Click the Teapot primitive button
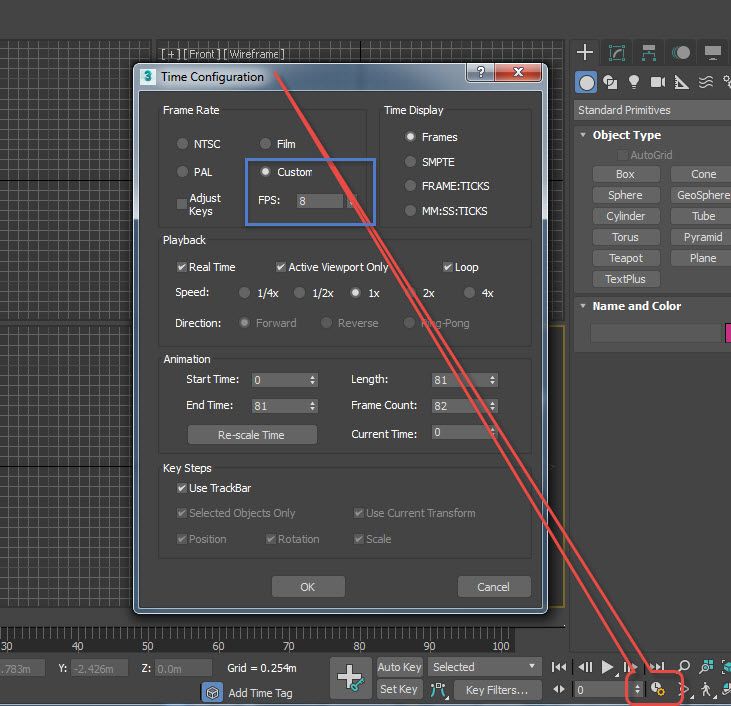This screenshot has height=706, width=731. pyautogui.click(x=626, y=258)
